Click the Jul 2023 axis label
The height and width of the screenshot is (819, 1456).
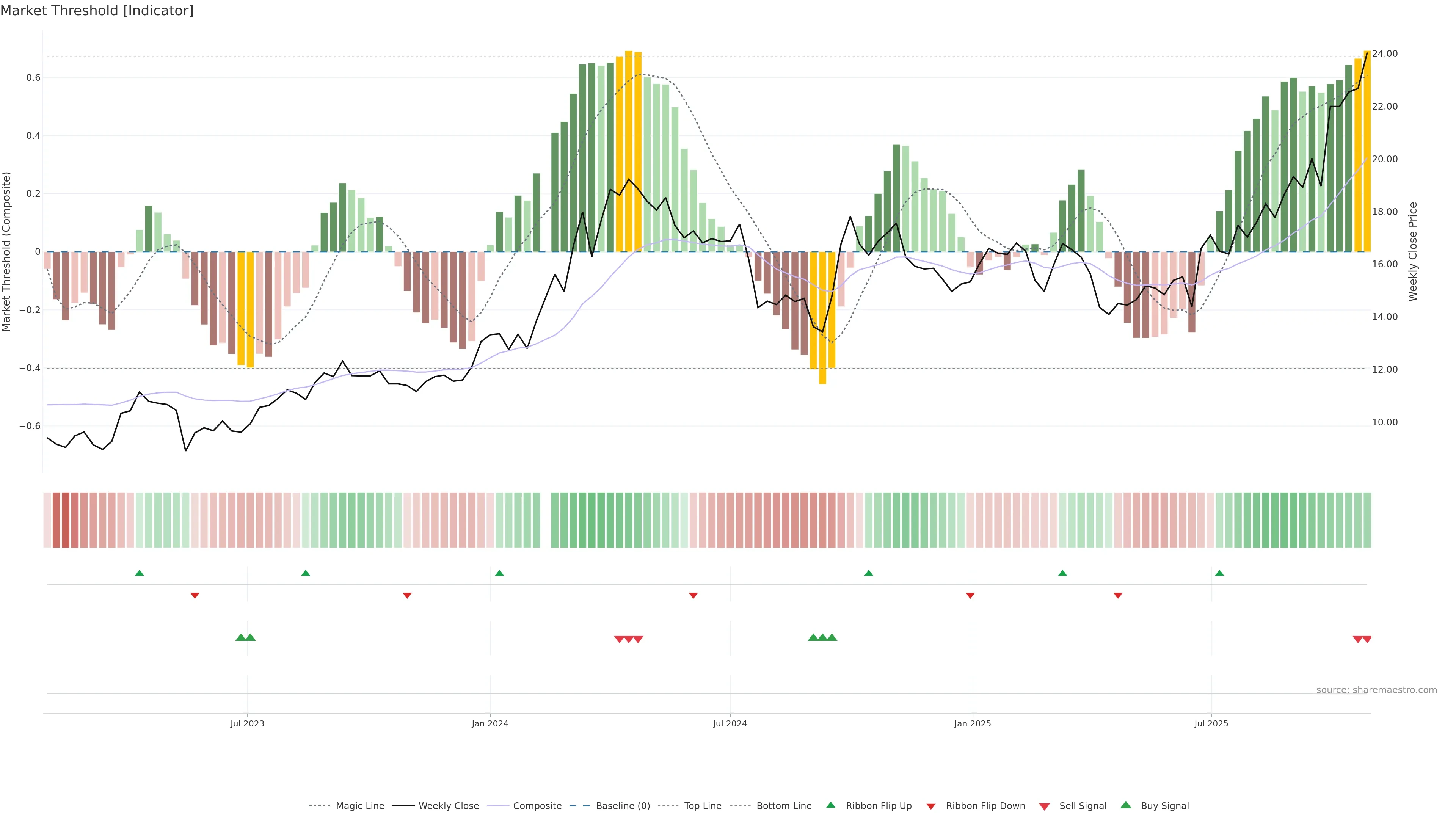[x=247, y=723]
